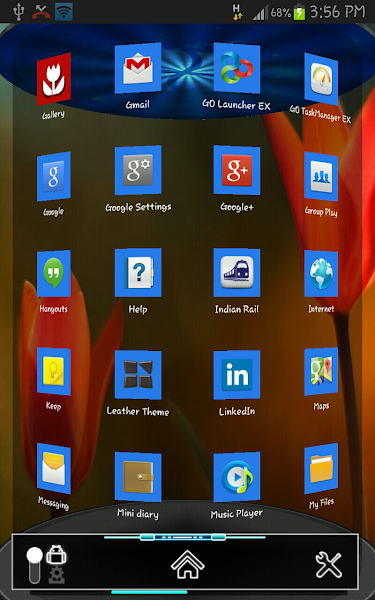The height and width of the screenshot is (600, 375).
Task: Open the Maps app icon
Action: click(x=321, y=371)
